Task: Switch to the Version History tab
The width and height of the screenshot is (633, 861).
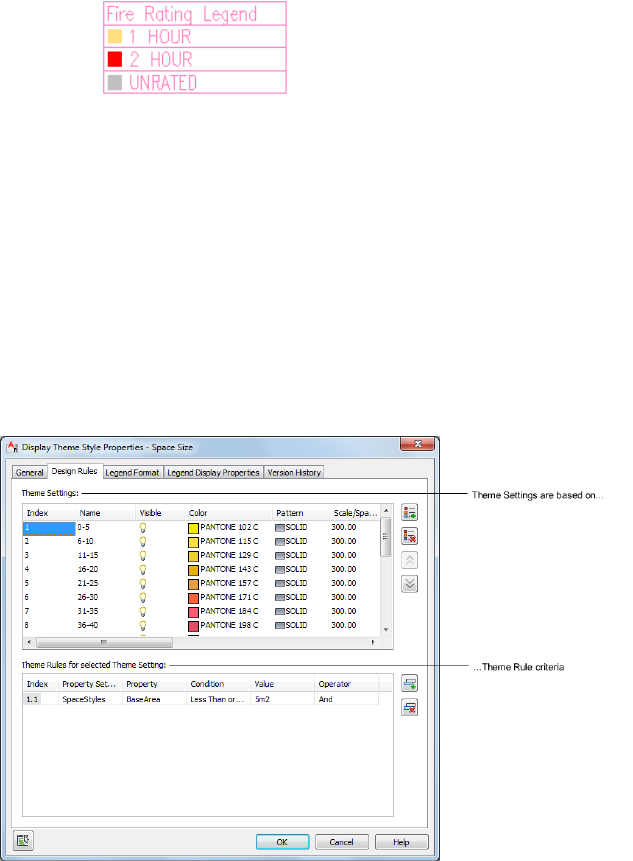Action: point(294,472)
